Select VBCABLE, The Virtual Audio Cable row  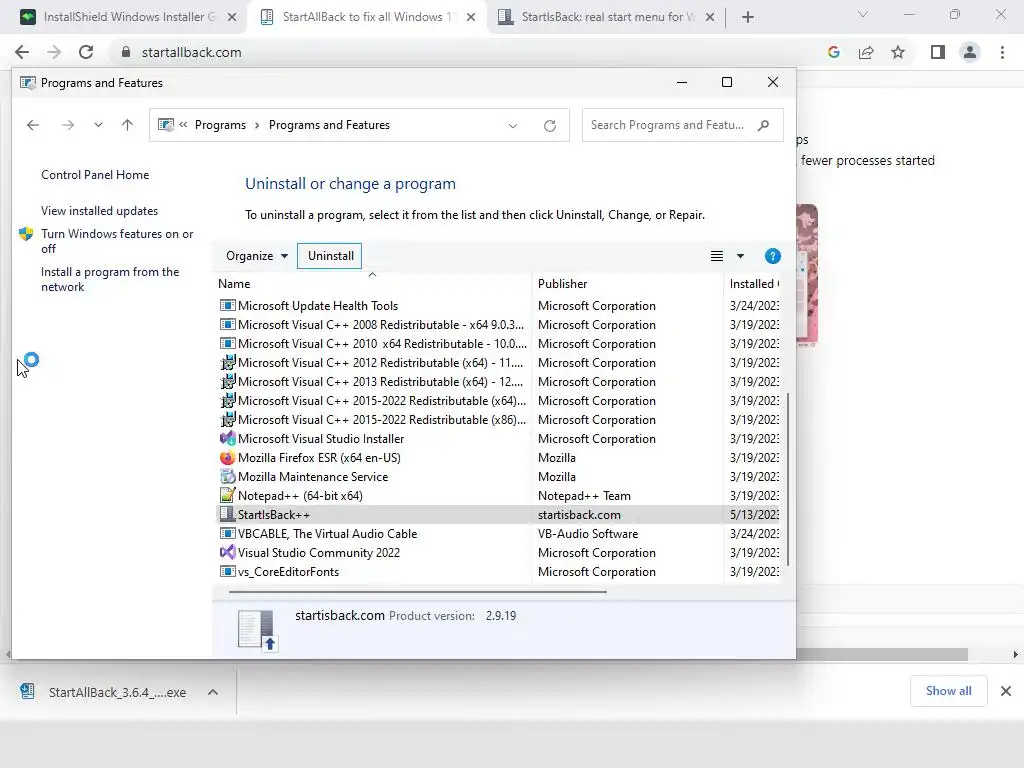pos(497,534)
